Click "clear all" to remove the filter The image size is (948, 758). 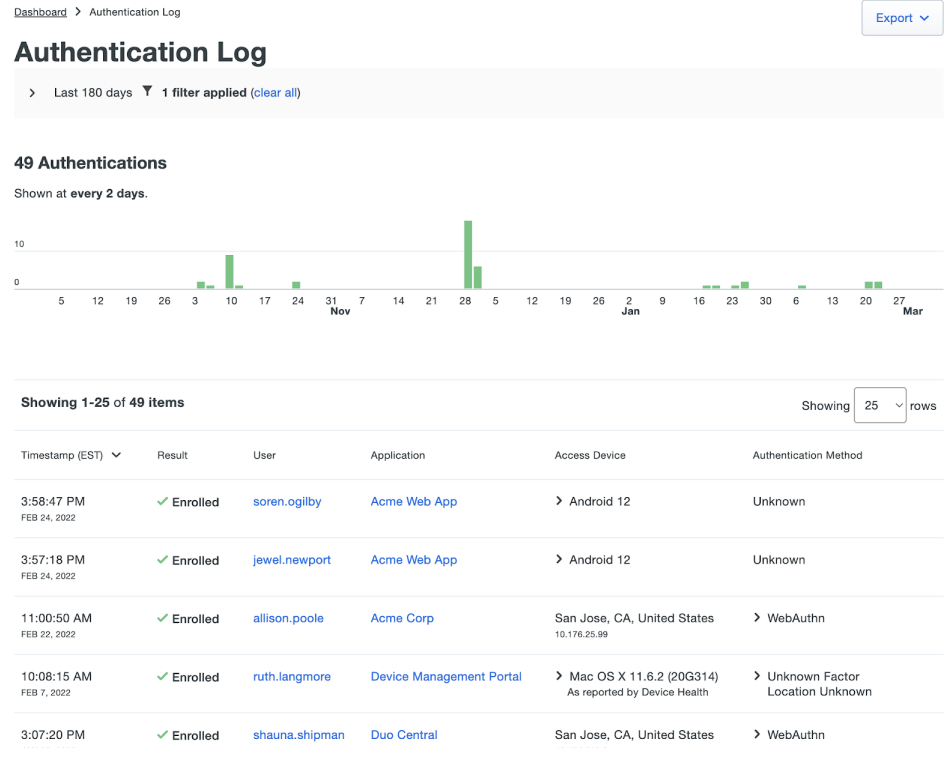pos(275,92)
